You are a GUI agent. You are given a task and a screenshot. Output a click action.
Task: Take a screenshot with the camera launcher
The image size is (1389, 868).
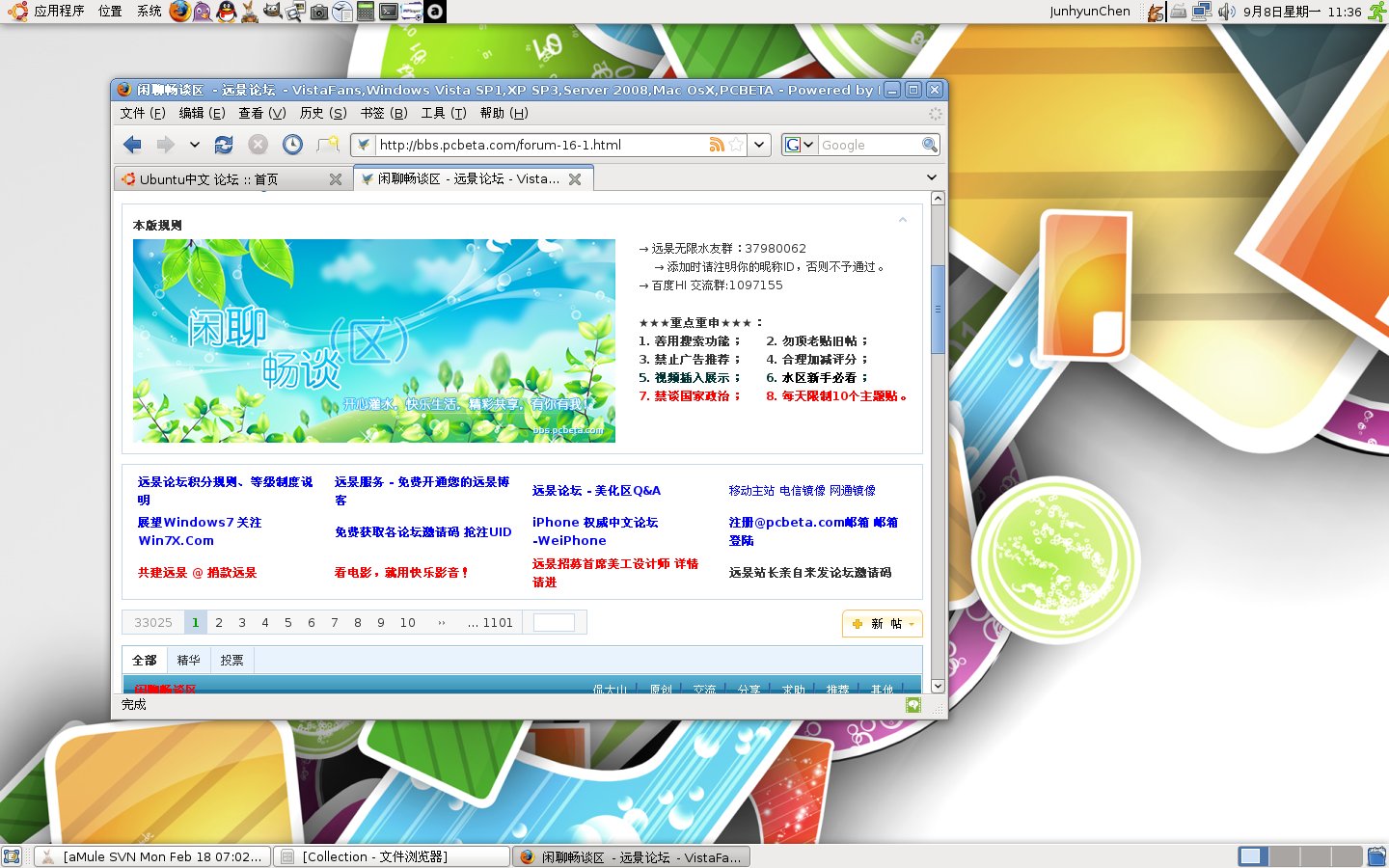(x=319, y=12)
